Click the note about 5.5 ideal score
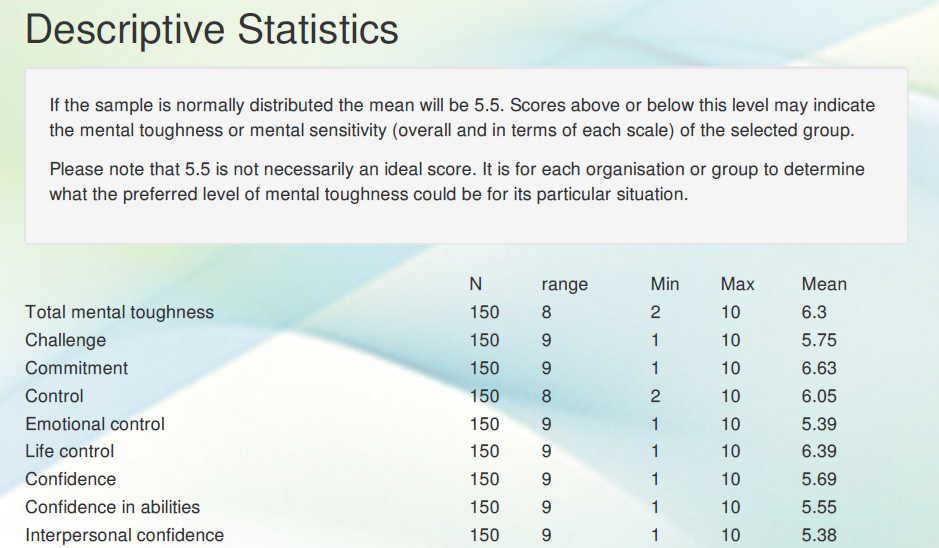The width and height of the screenshot is (939, 548). pyautogui.click(x=457, y=181)
